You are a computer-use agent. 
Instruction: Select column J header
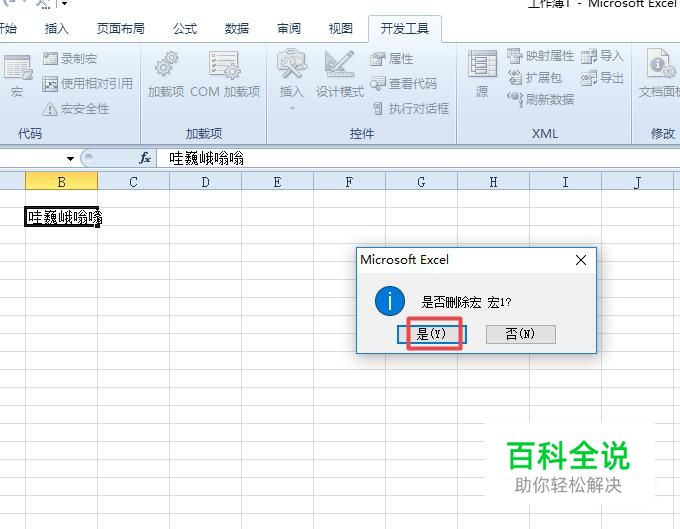pos(638,182)
